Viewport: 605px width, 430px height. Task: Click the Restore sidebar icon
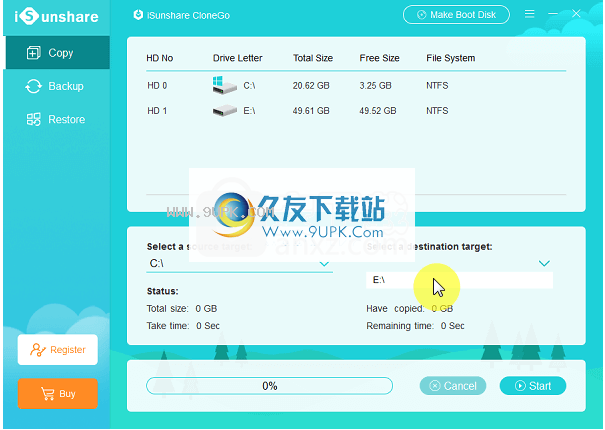pyautogui.click(x=34, y=119)
